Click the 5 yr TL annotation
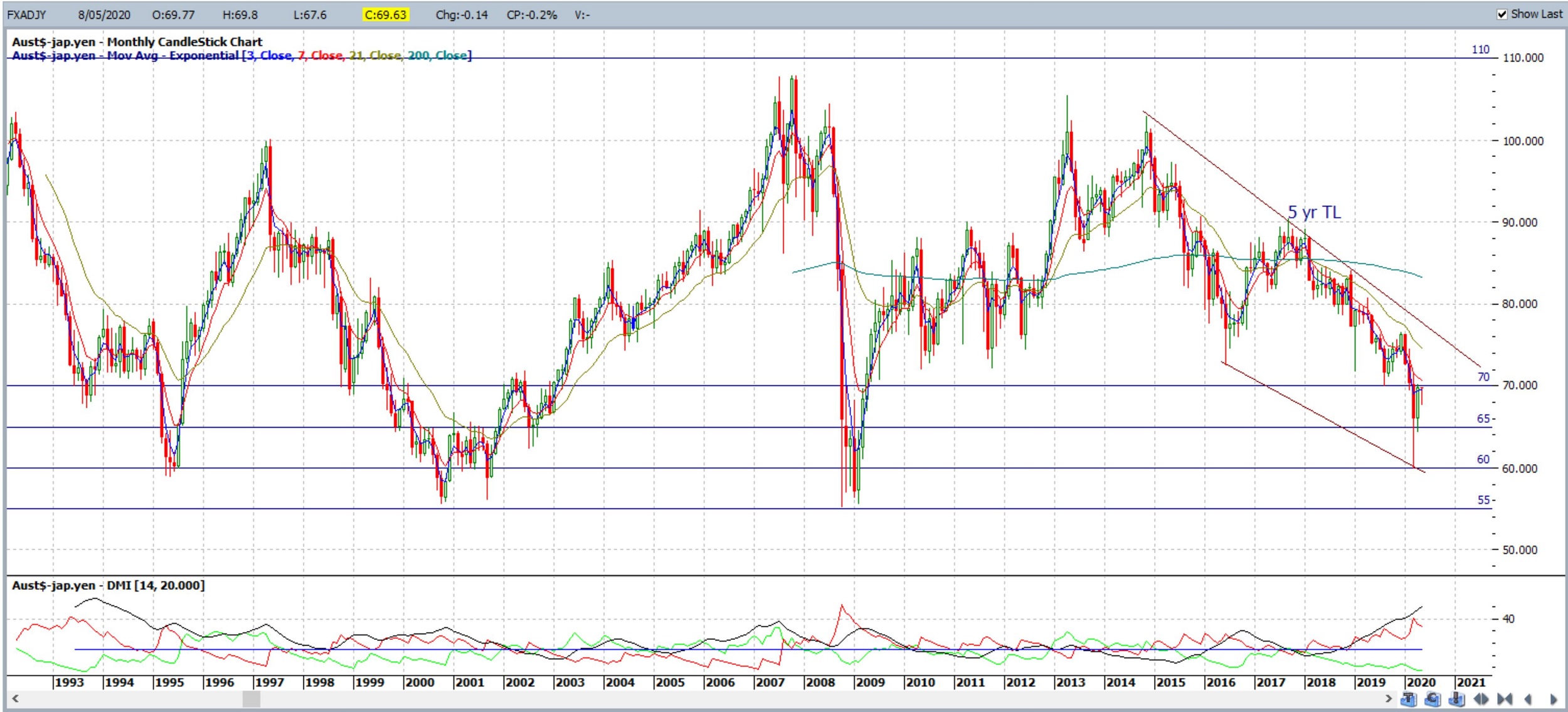This screenshot has width=1568, height=712. click(1315, 212)
